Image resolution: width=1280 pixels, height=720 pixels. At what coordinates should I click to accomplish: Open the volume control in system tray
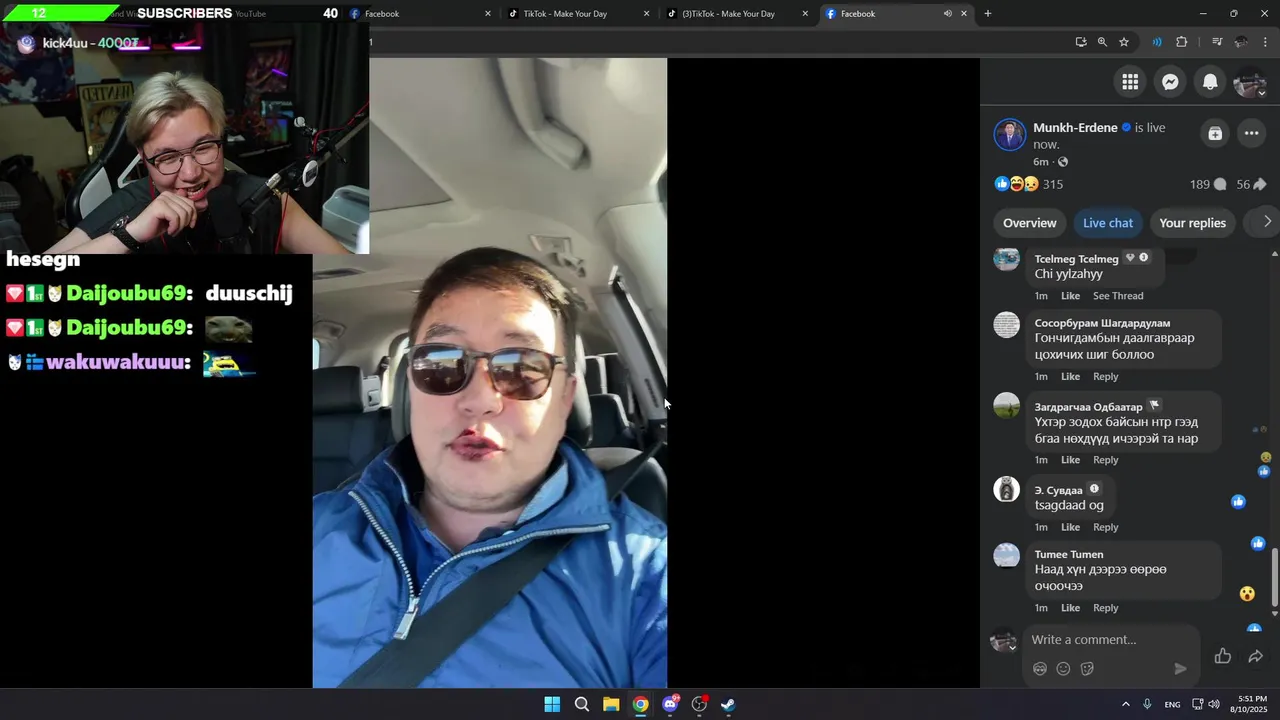coord(1214,704)
